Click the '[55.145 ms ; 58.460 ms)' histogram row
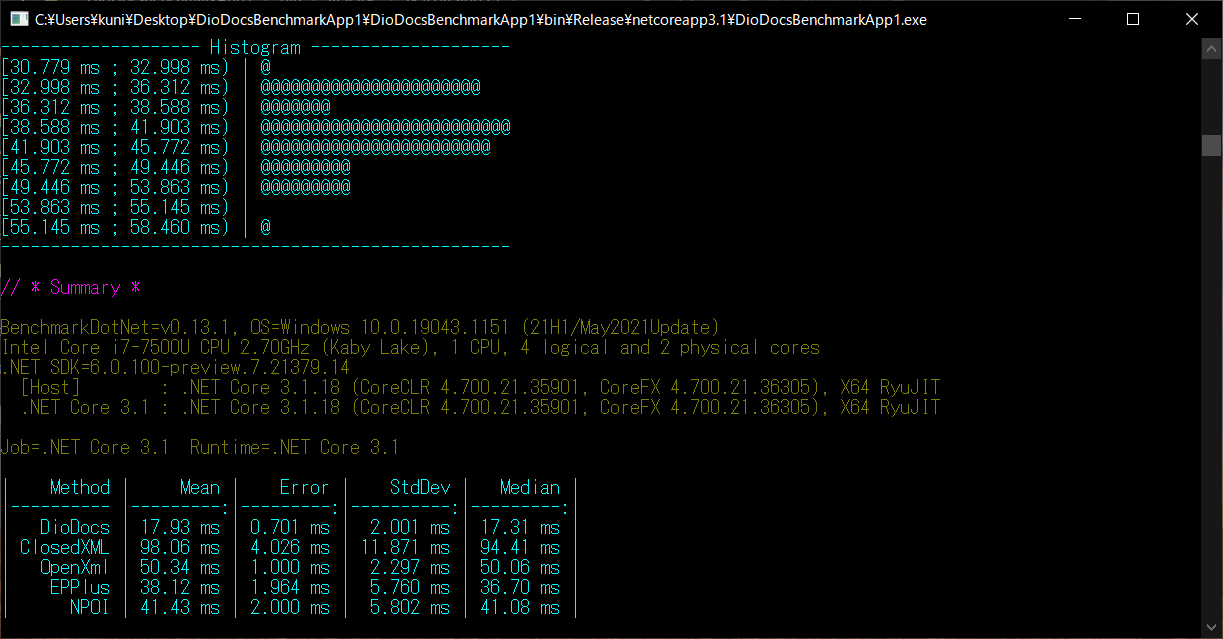Viewport: 1223px width, 639px height. pyautogui.click(x=136, y=227)
